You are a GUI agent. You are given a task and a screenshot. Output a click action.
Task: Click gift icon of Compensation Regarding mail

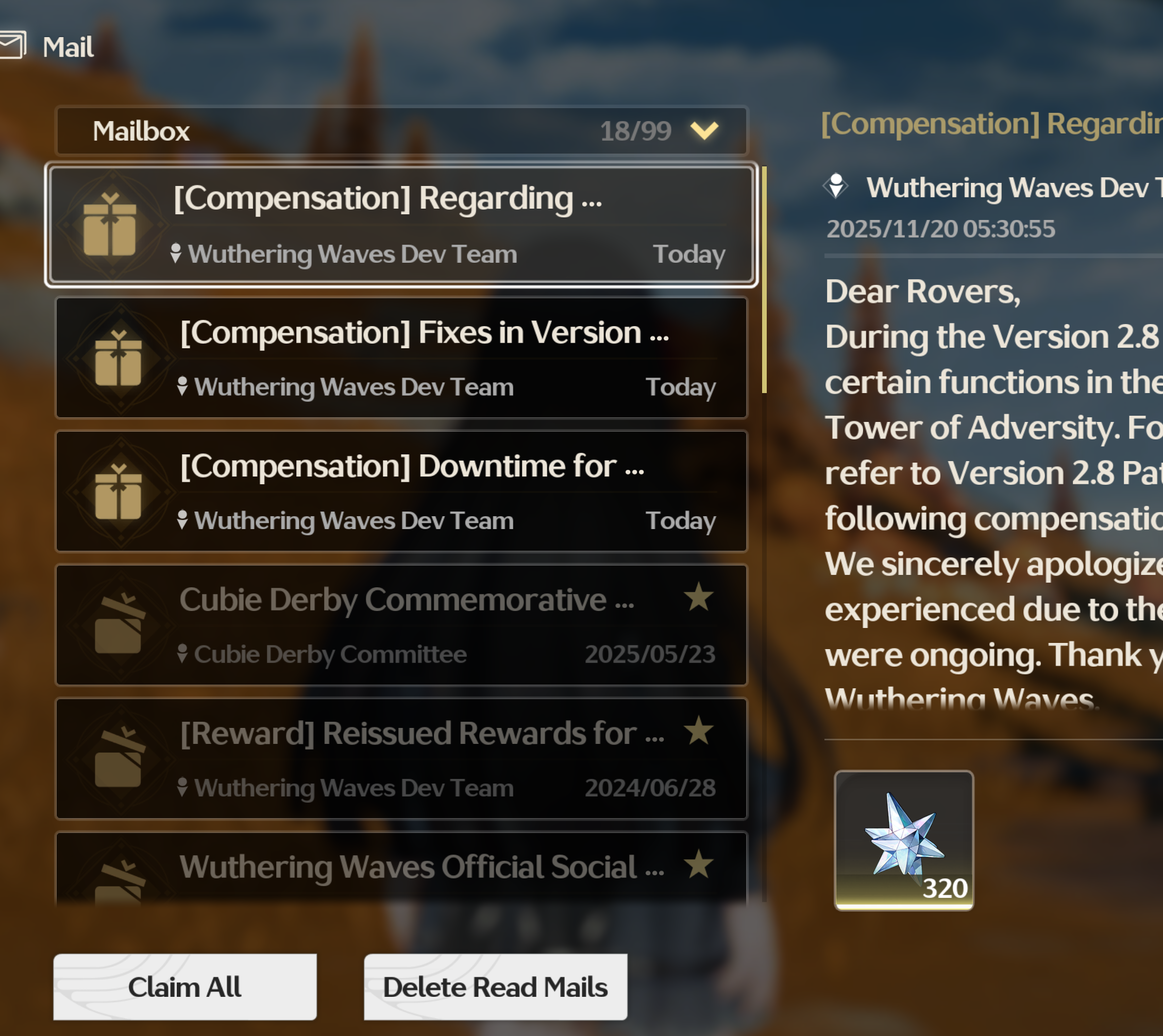pos(109,226)
